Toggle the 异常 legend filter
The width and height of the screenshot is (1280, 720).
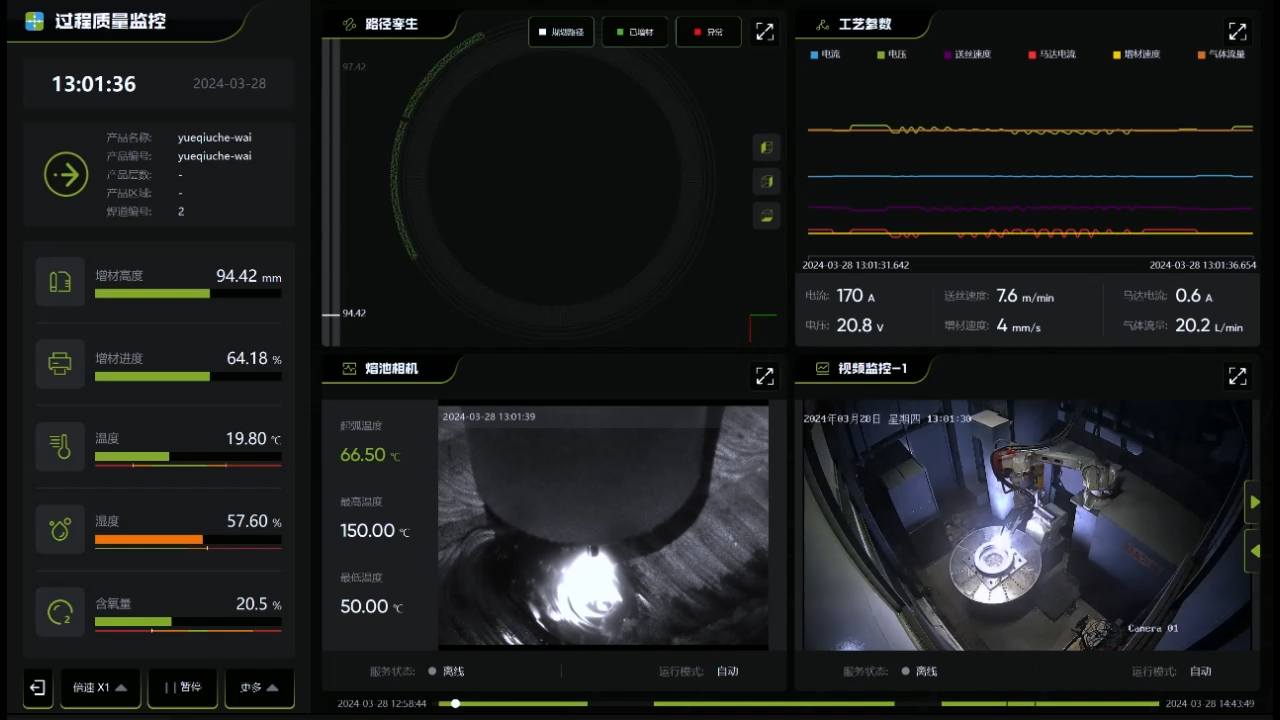(x=708, y=32)
